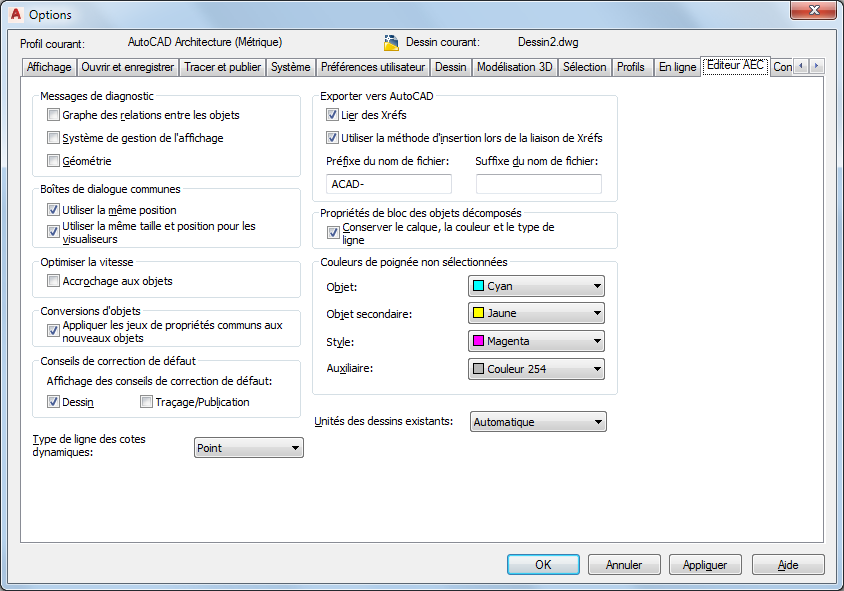Open the Objet secondaire color dropdown
The height and width of the screenshot is (591, 844).
click(x=536, y=313)
